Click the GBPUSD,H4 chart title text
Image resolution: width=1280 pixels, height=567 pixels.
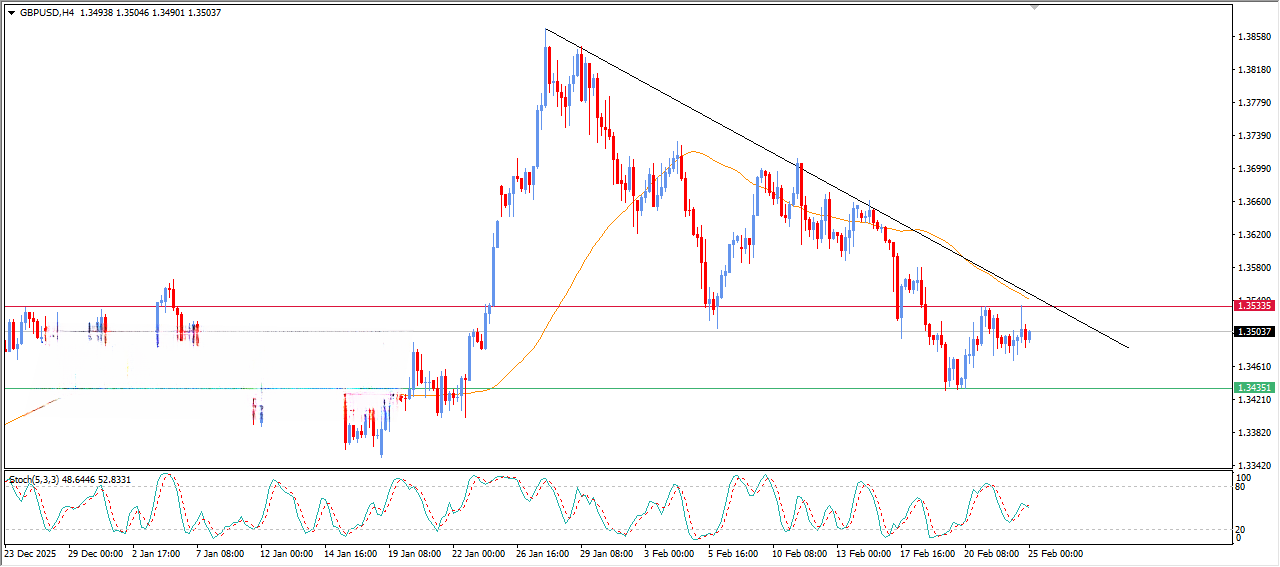pos(47,13)
